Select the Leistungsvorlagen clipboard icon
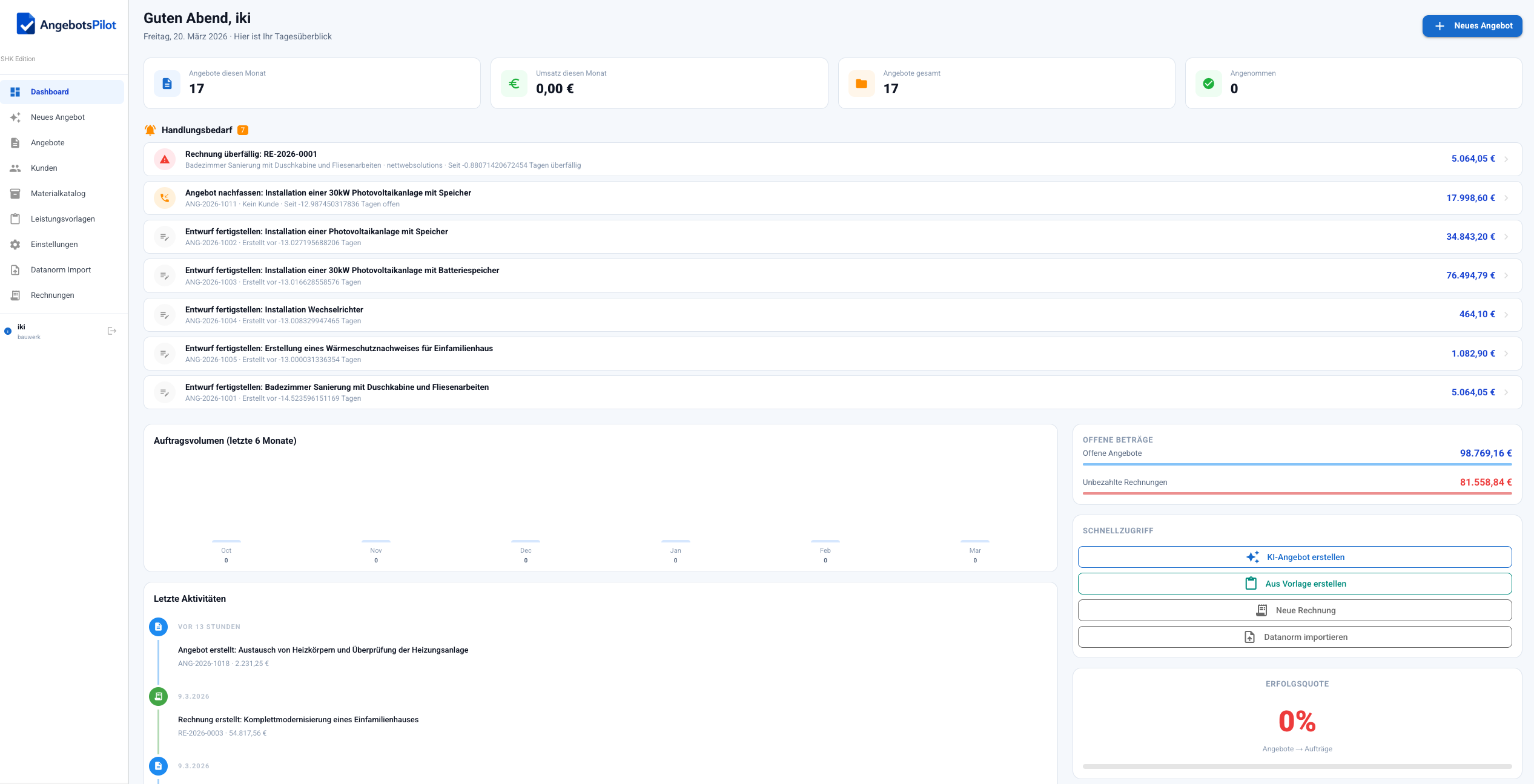The height and width of the screenshot is (784, 1534). 15,219
